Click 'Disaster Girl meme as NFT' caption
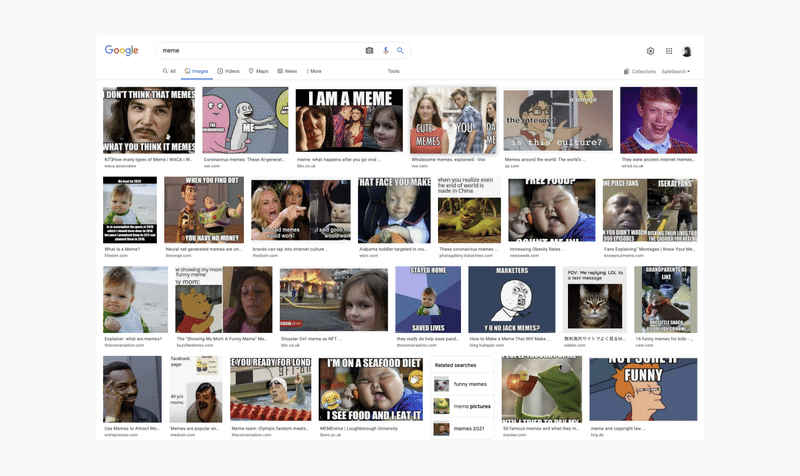 point(311,339)
